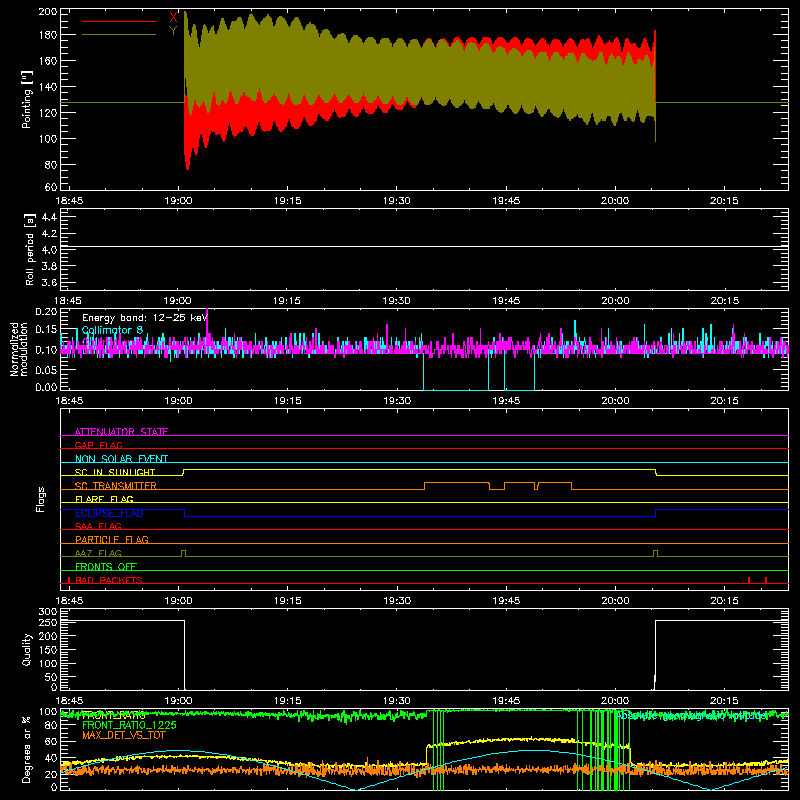The height and width of the screenshot is (800, 800).
Task: Select the FLARE_FLAG label
Action: (104, 499)
